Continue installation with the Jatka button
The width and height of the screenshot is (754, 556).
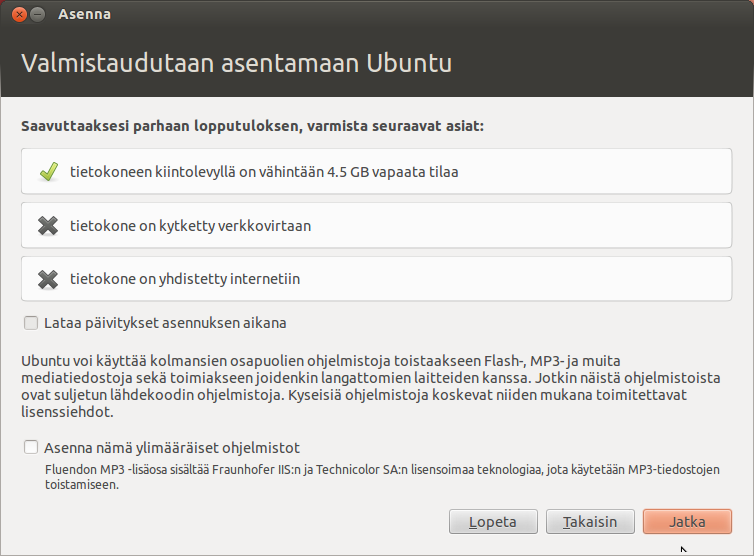tap(687, 521)
